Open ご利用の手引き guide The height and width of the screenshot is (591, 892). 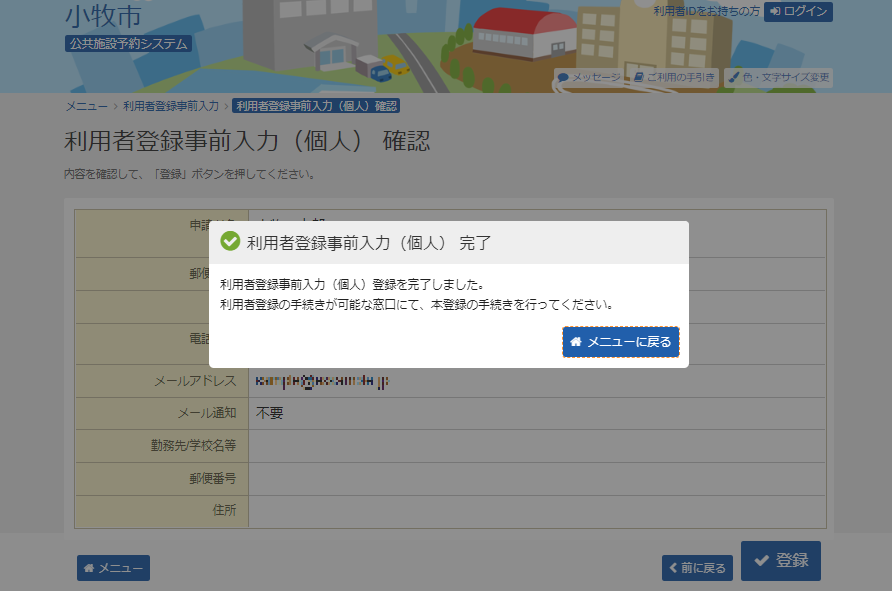(676, 77)
